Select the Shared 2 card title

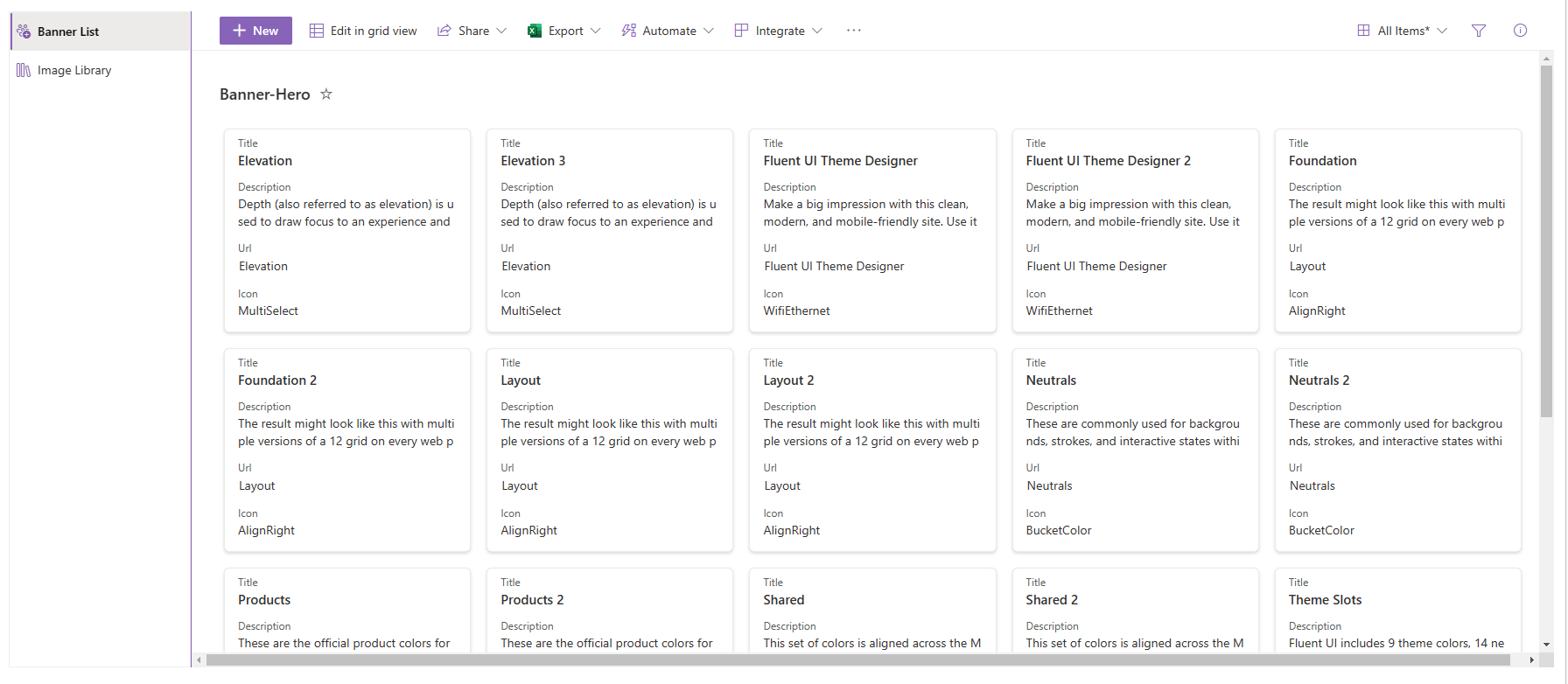pos(1052,600)
